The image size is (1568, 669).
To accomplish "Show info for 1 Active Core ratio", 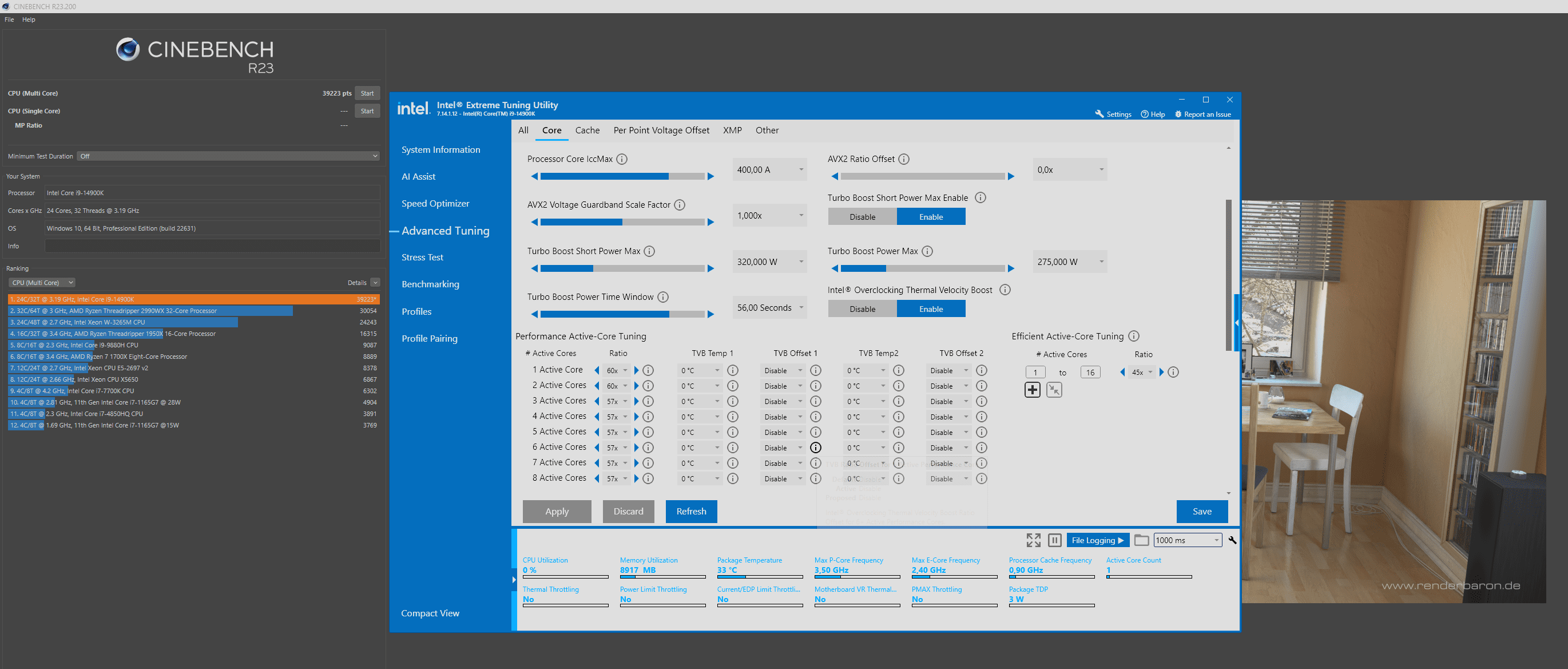I will pyautogui.click(x=648, y=371).
